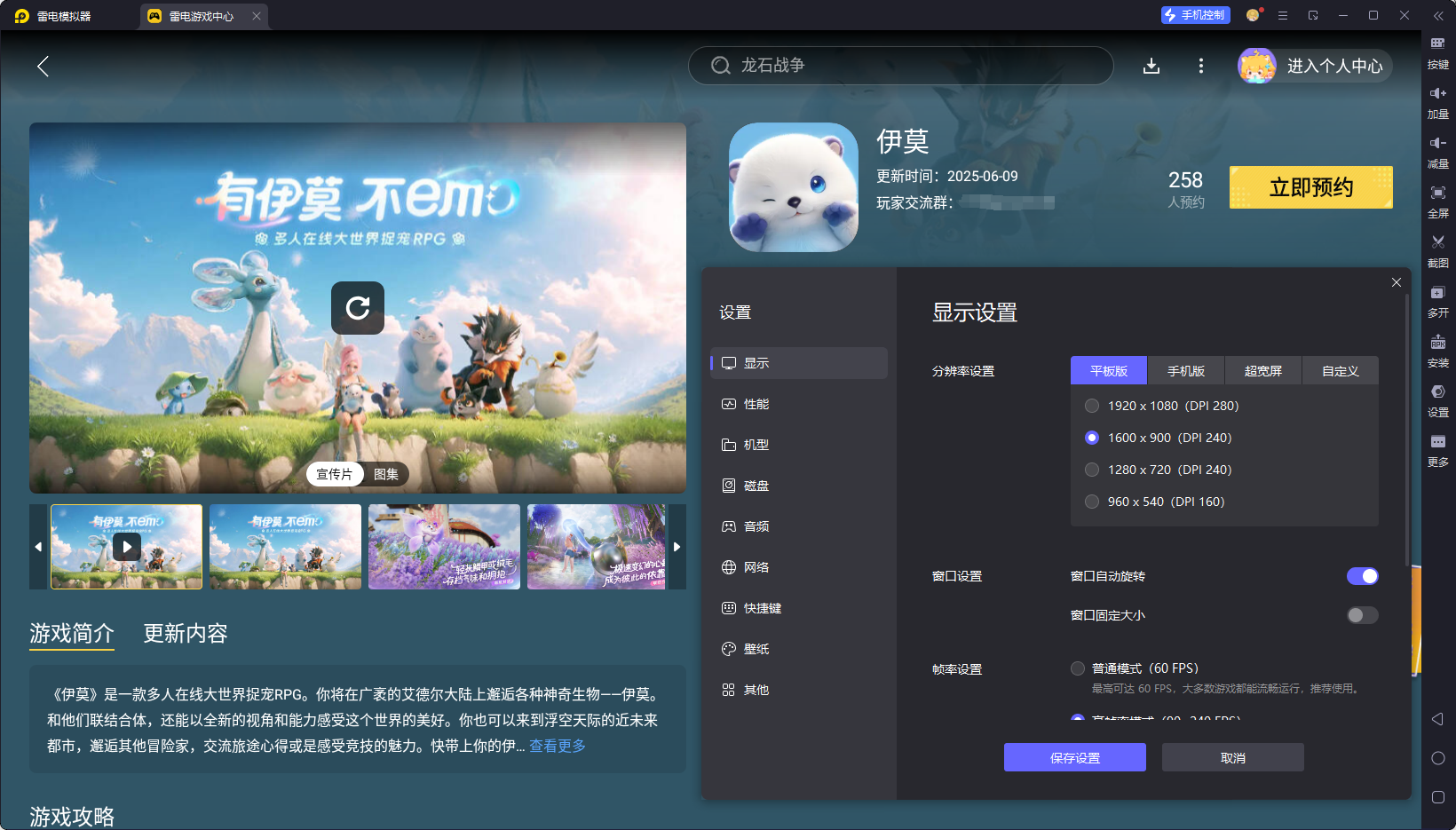Click the settings dialog scrollbar
1456x830 pixels.
pyautogui.click(x=1407, y=430)
